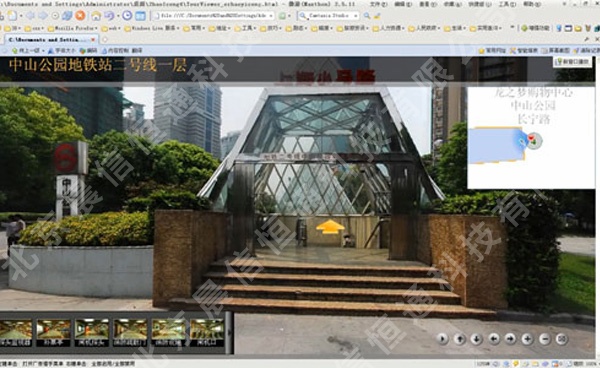Image resolution: width=600 pixels, height=368 pixels.
Task: Select the first scene thumbnail in the strip
Action: tap(16, 332)
